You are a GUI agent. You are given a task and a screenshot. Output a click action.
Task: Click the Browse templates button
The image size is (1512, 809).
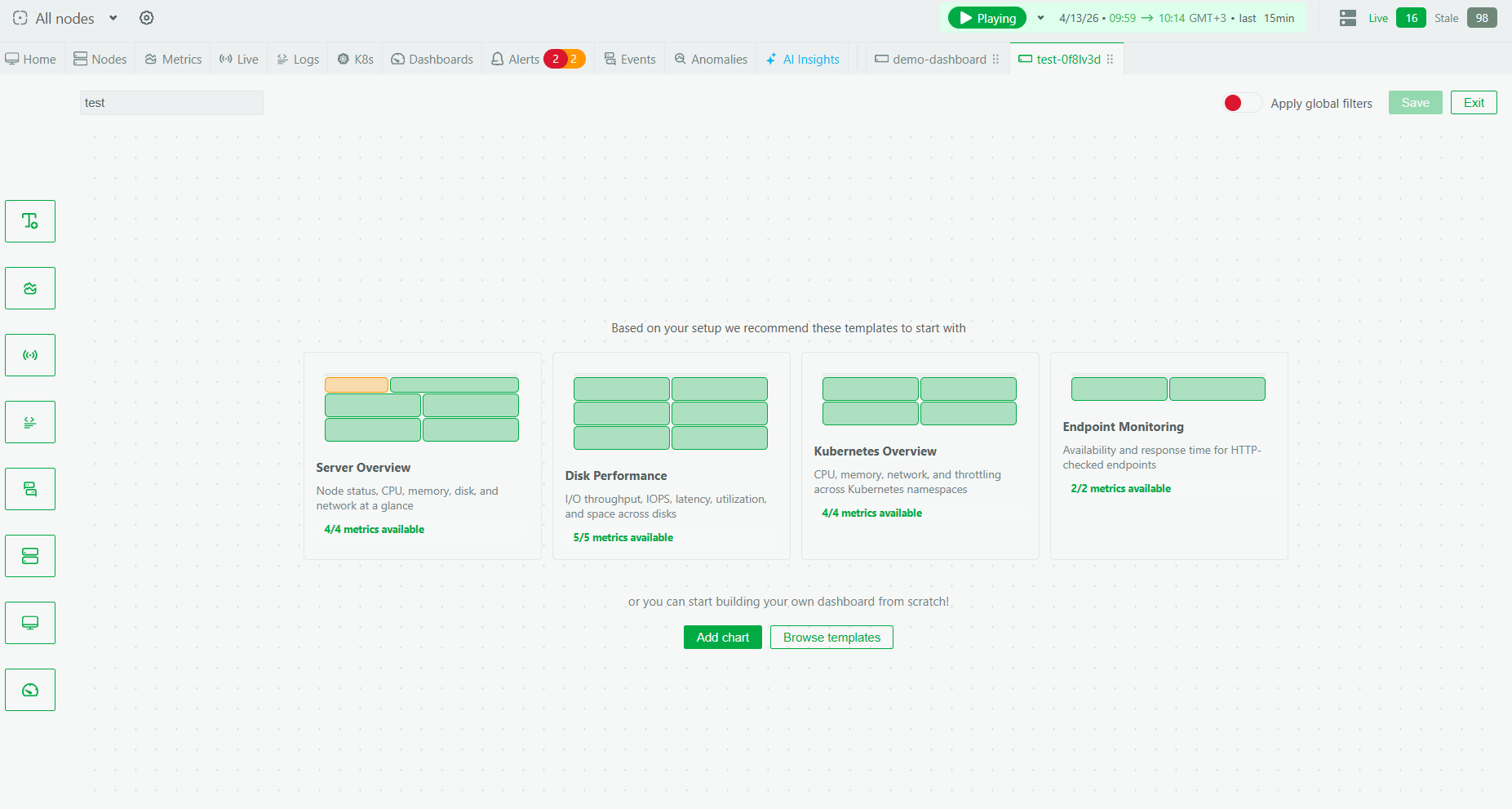831,637
